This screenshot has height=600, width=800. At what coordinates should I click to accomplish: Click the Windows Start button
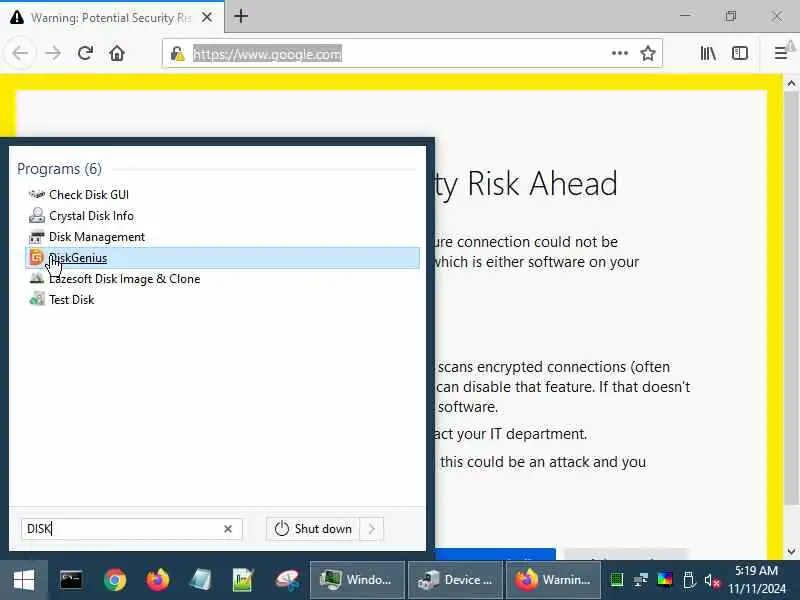pos(23,580)
